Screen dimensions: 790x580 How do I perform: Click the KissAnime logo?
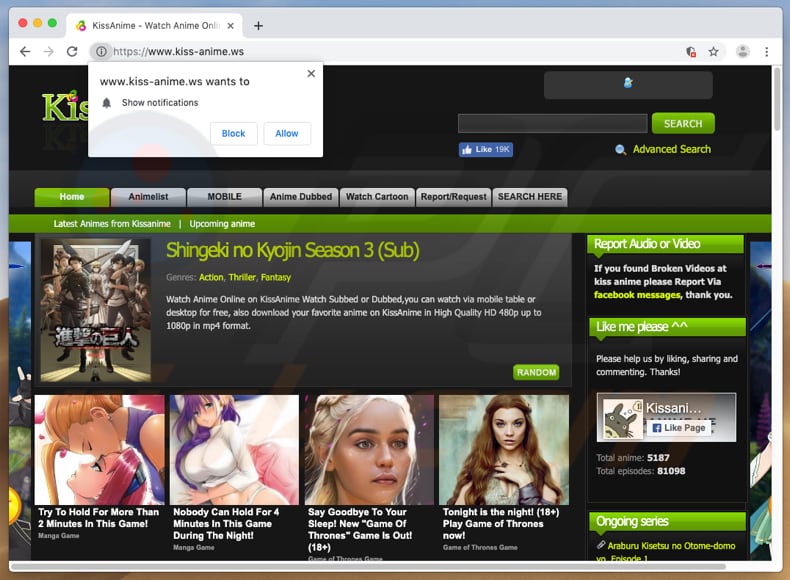65,108
